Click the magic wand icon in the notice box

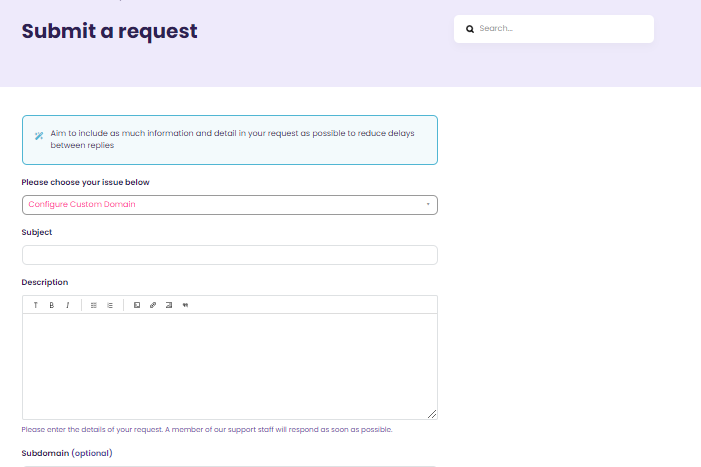pyautogui.click(x=39, y=136)
